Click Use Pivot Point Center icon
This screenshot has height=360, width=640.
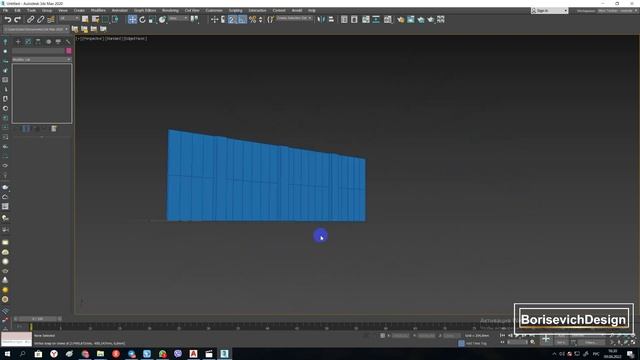(x=195, y=19)
